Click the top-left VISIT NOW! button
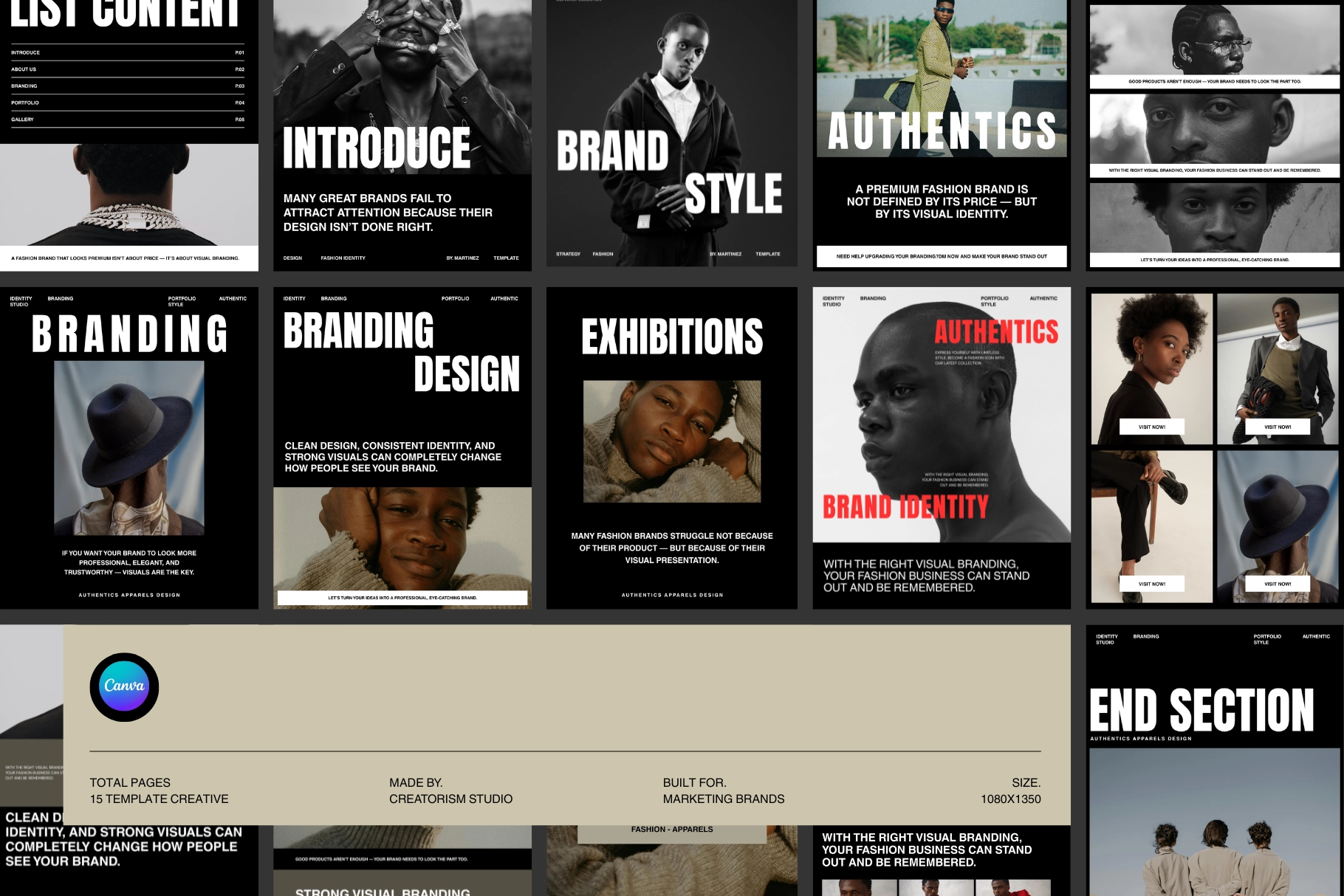Image resolution: width=1344 pixels, height=896 pixels. click(x=1152, y=427)
